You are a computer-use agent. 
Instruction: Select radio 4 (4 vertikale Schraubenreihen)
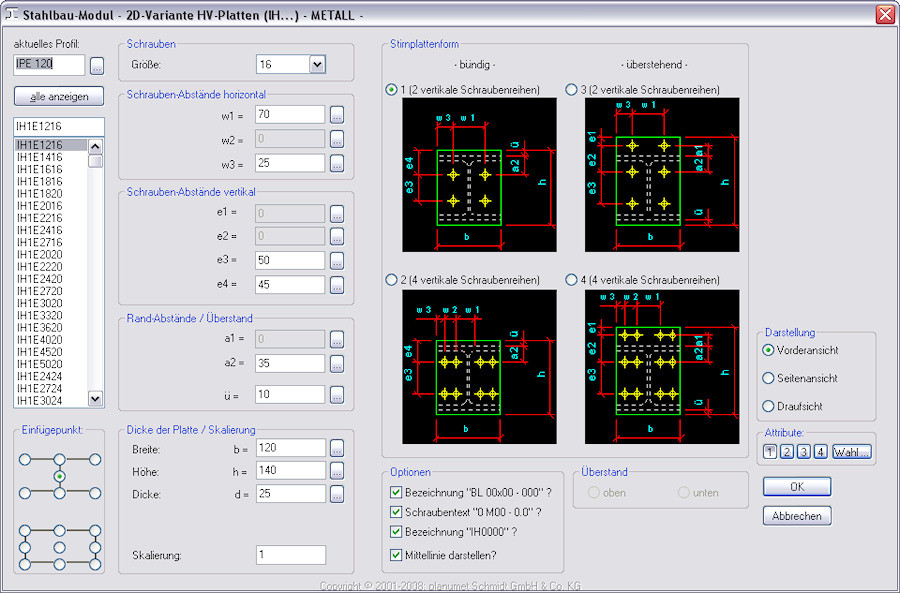pos(572,280)
